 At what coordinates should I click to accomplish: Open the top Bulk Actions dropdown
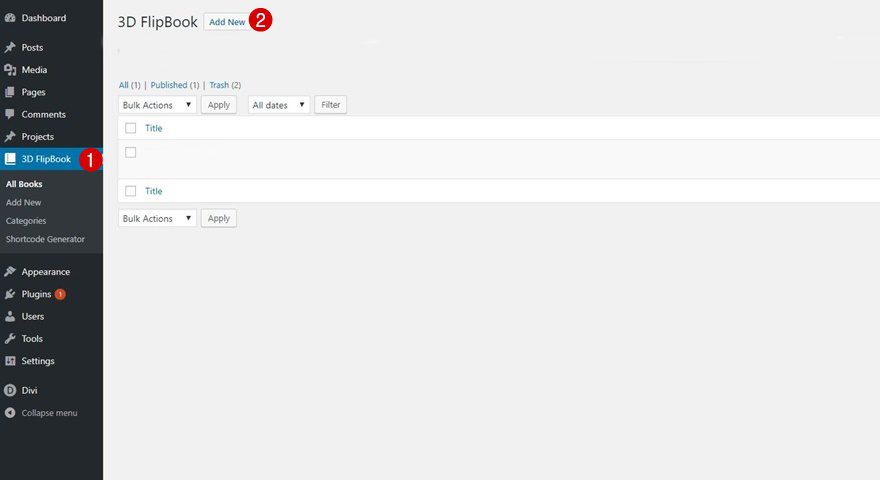pos(157,105)
